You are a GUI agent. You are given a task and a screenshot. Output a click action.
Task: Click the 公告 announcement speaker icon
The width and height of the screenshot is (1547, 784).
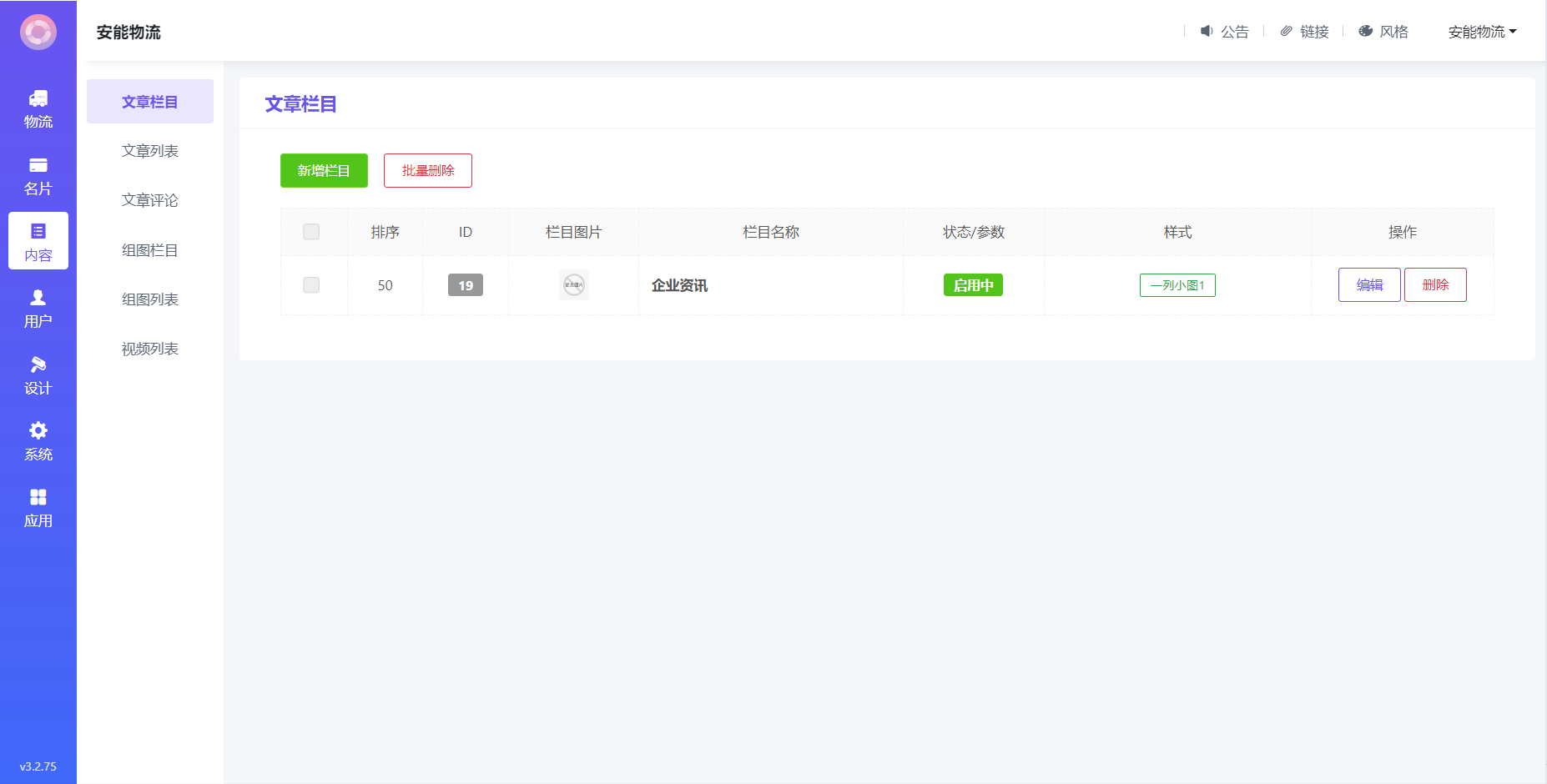point(1207,32)
